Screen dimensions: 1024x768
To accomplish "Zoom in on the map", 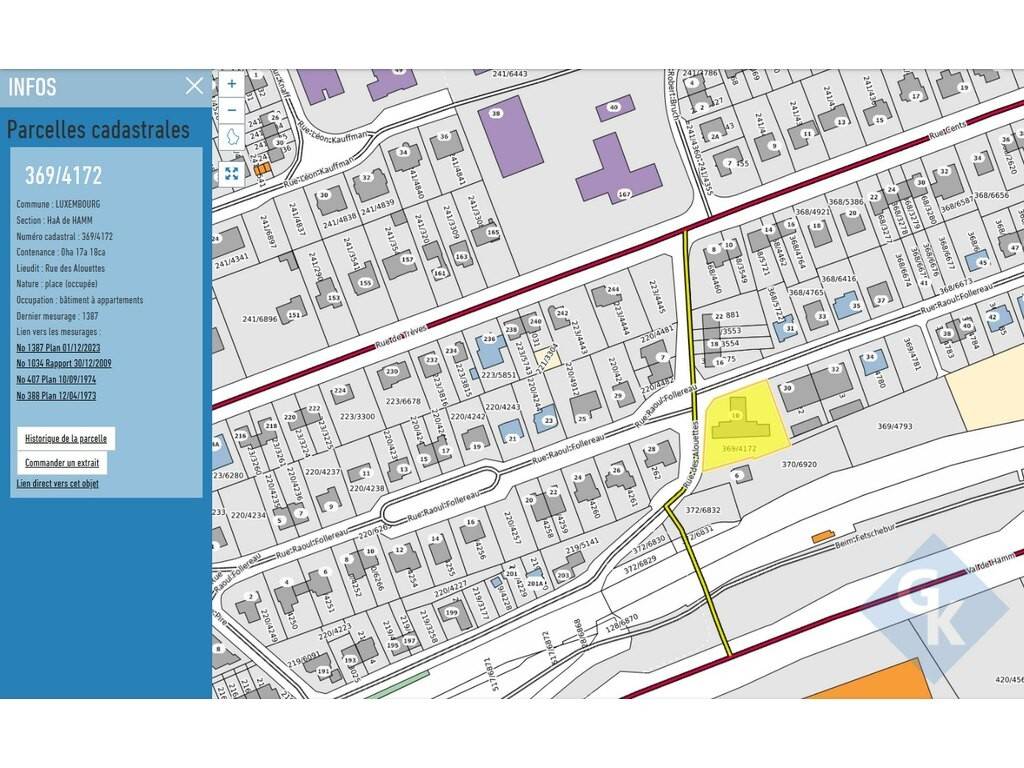I will click(x=232, y=85).
